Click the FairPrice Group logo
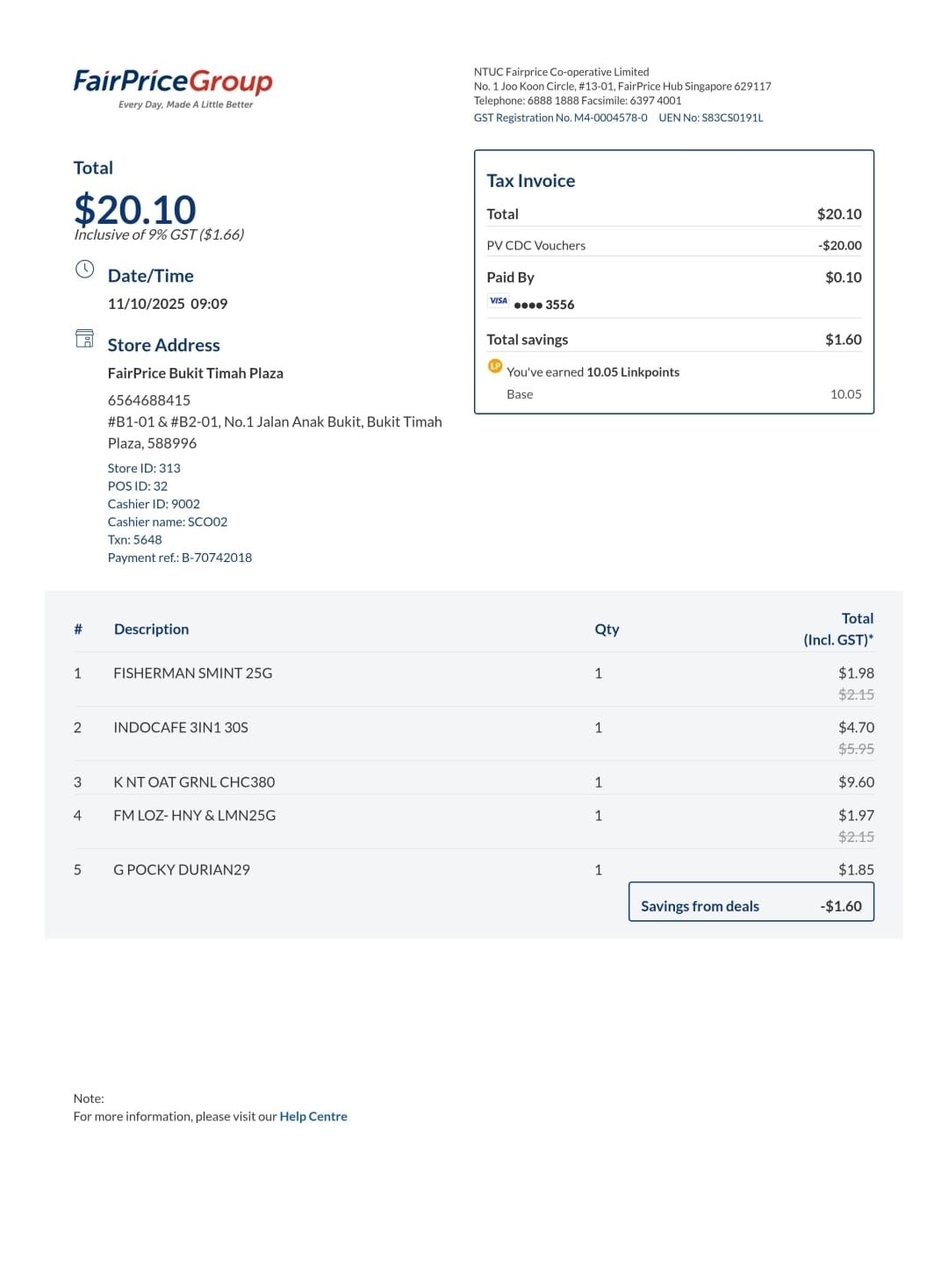The height and width of the screenshot is (1288, 948). pos(173,88)
